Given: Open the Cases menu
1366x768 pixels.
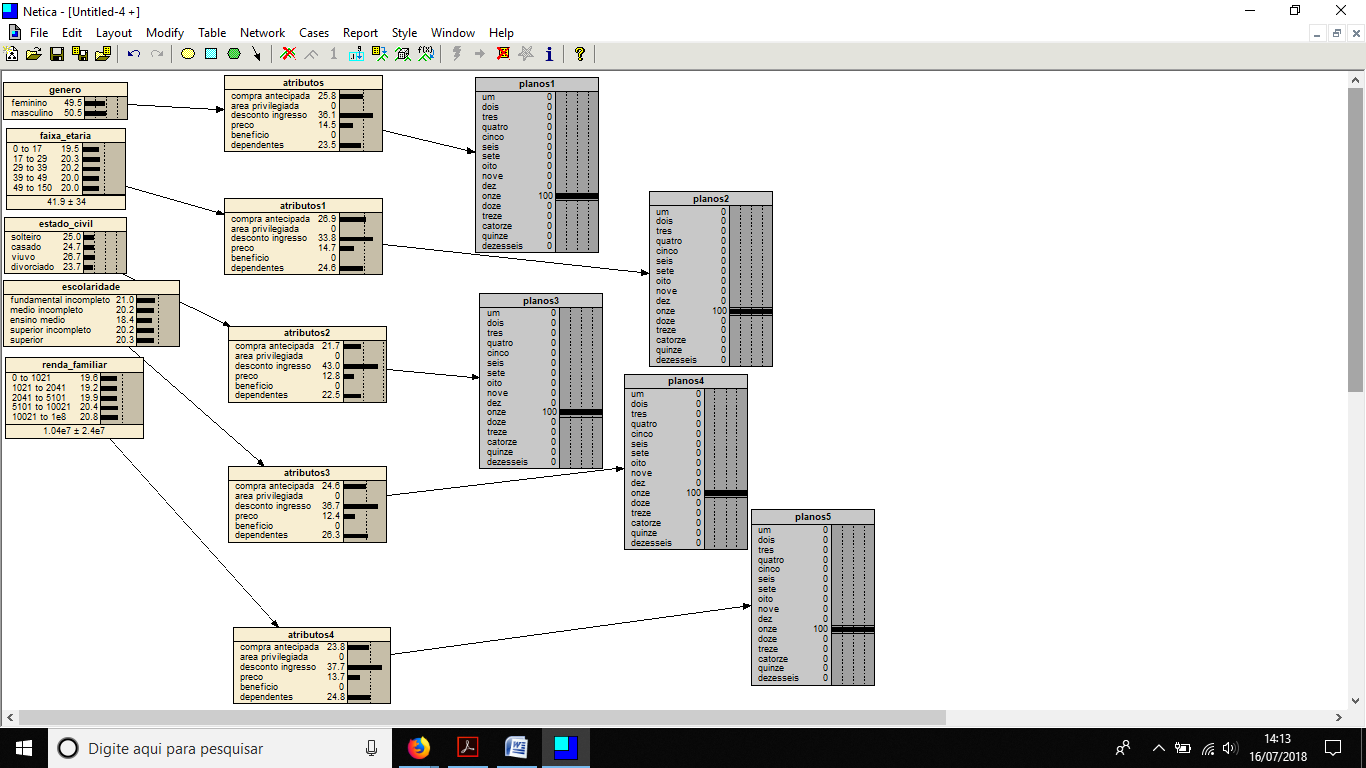Looking at the screenshot, I should coord(314,33).
